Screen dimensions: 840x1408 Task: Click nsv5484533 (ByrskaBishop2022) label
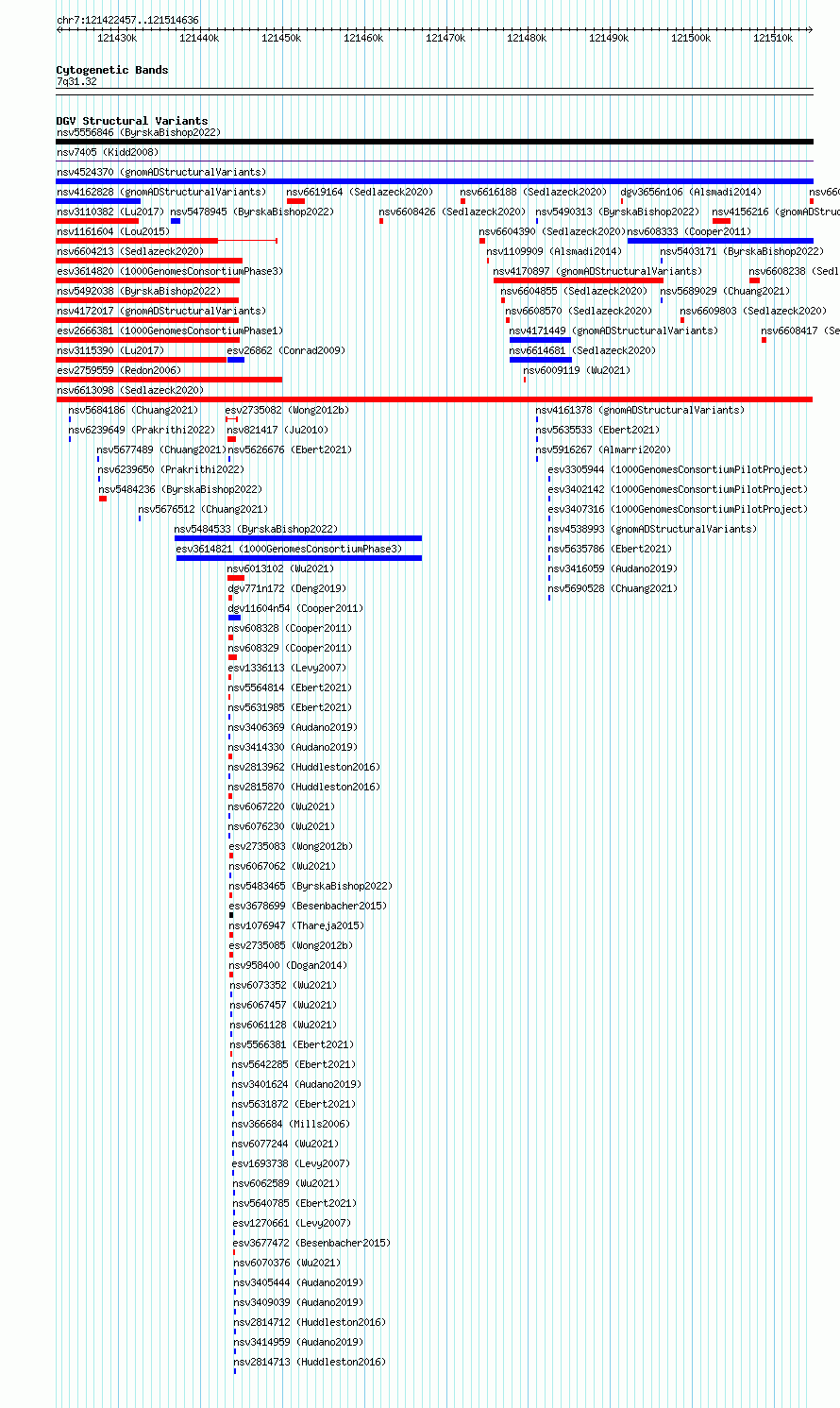[x=256, y=529]
